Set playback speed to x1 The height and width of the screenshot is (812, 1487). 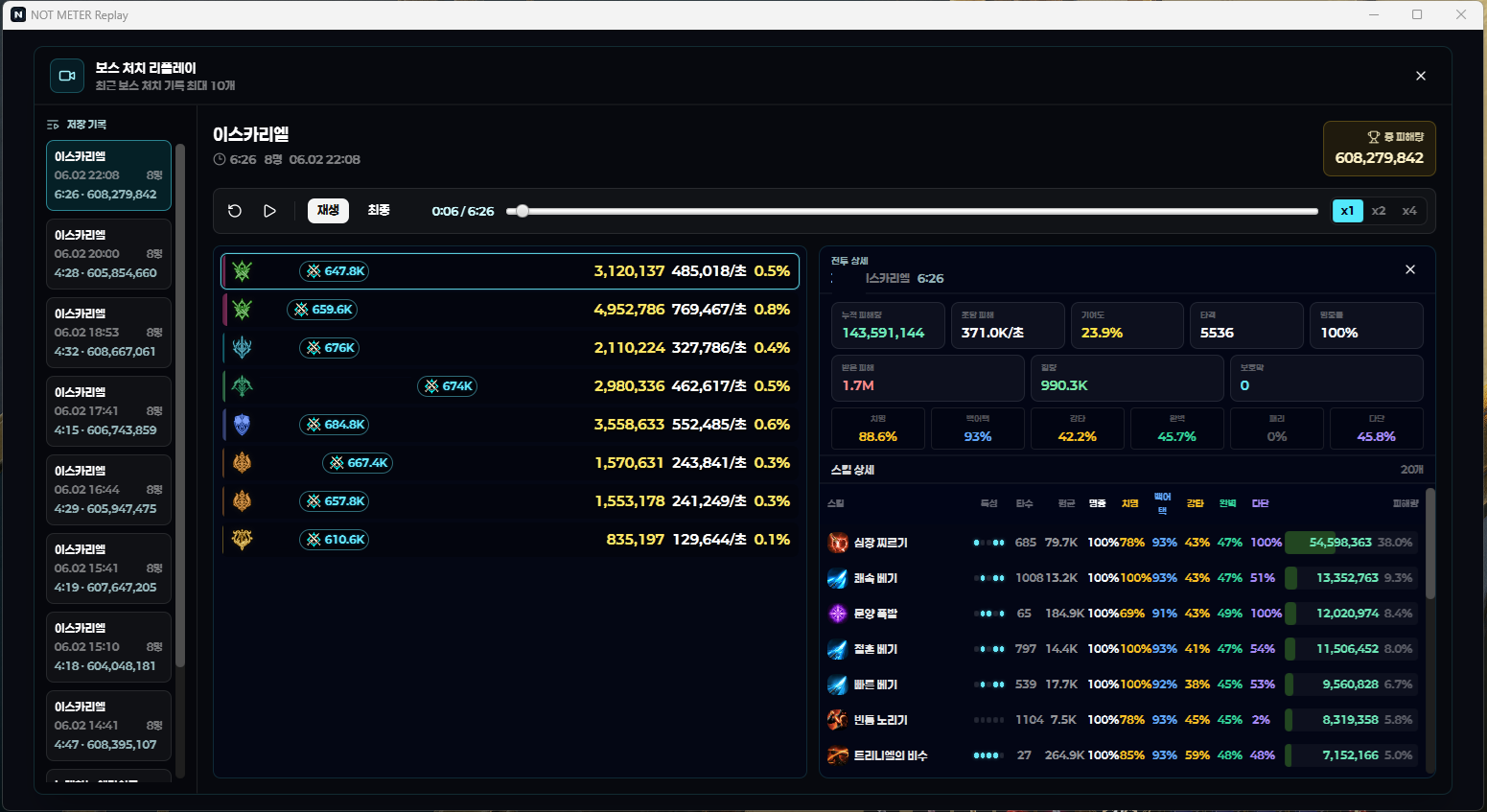point(1347,211)
